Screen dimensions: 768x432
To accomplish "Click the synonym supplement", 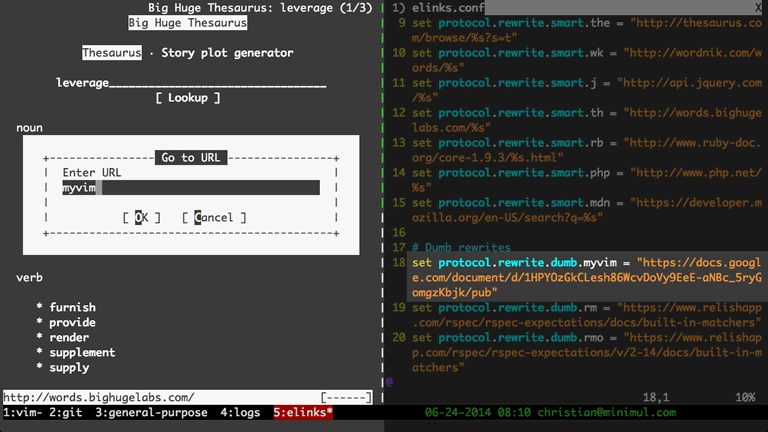I will pyautogui.click(x=82, y=352).
